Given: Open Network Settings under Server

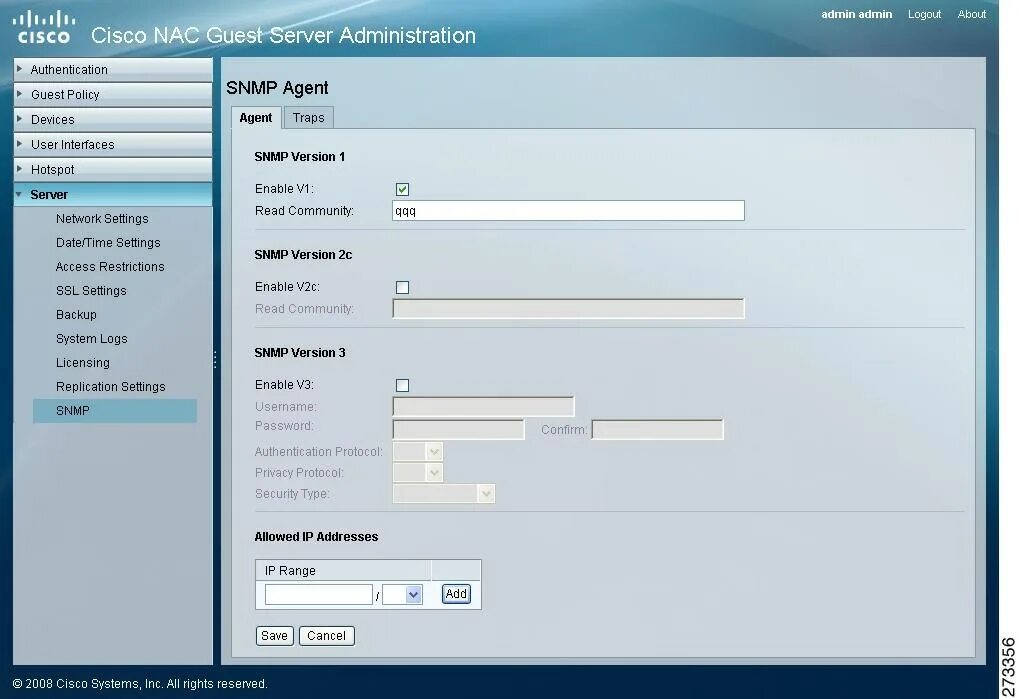Looking at the screenshot, I should click(102, 219).
